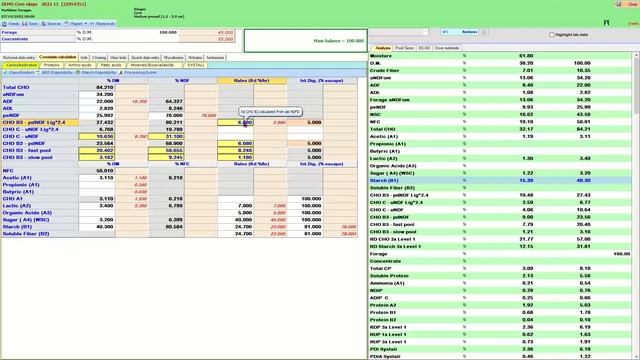The height and width of the screenshot is (360, 640).
Task: Click the Analysis list vertical scrollbar thumb
Action: 636,86
